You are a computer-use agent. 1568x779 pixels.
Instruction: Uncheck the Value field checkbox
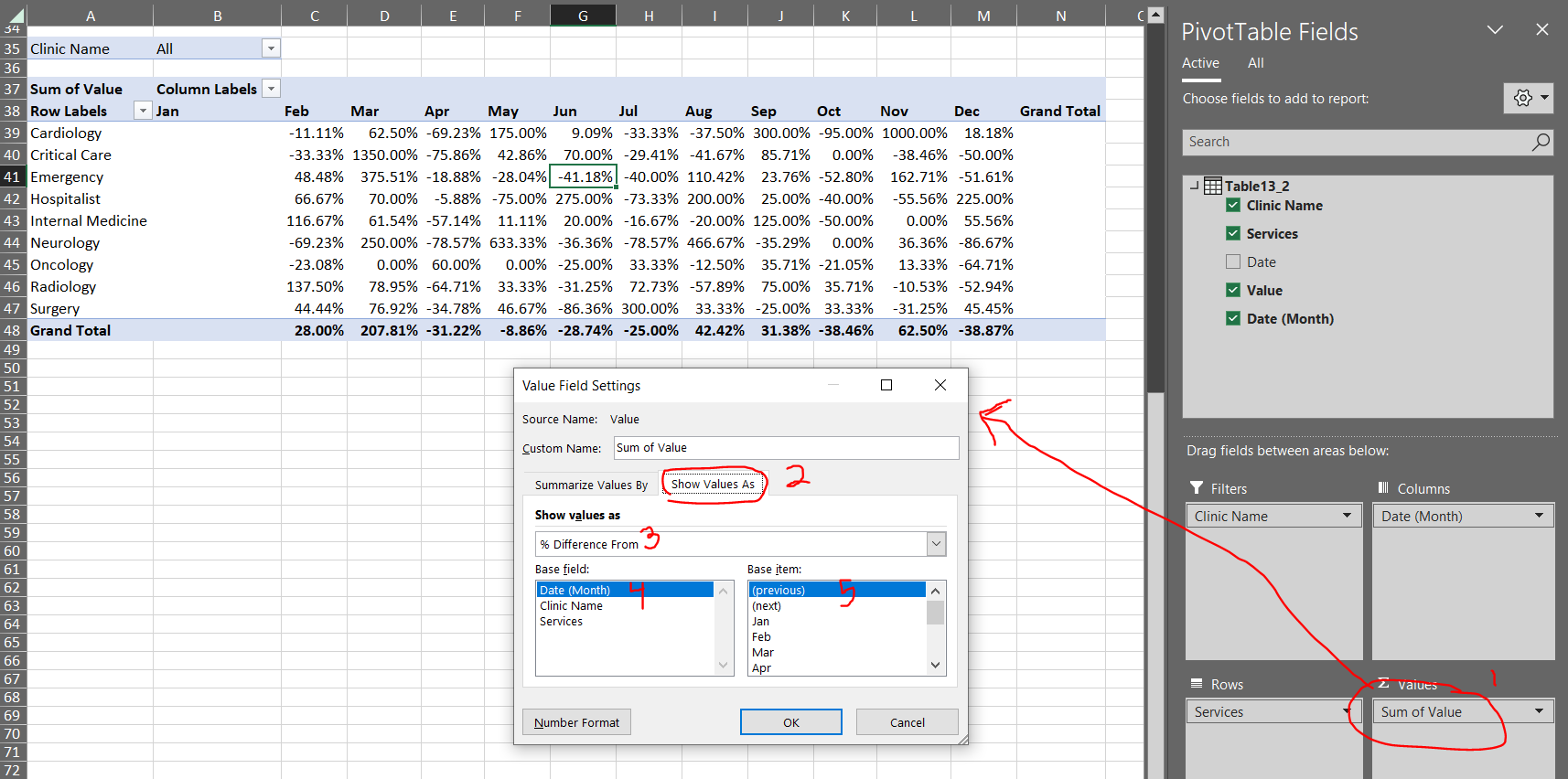click(1233, 291)
